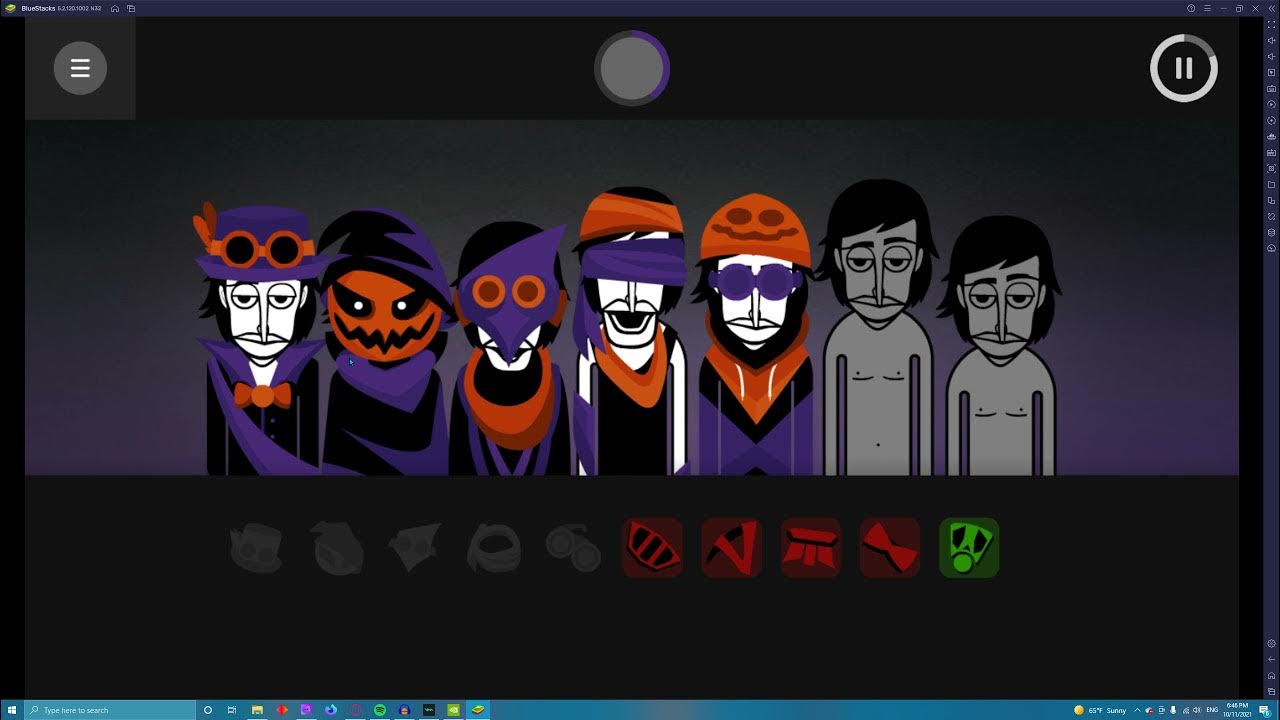This screenshot has height=720, width=1280.
Task: Go to Android home via sidebar home icon
Action: (1271, 675)
